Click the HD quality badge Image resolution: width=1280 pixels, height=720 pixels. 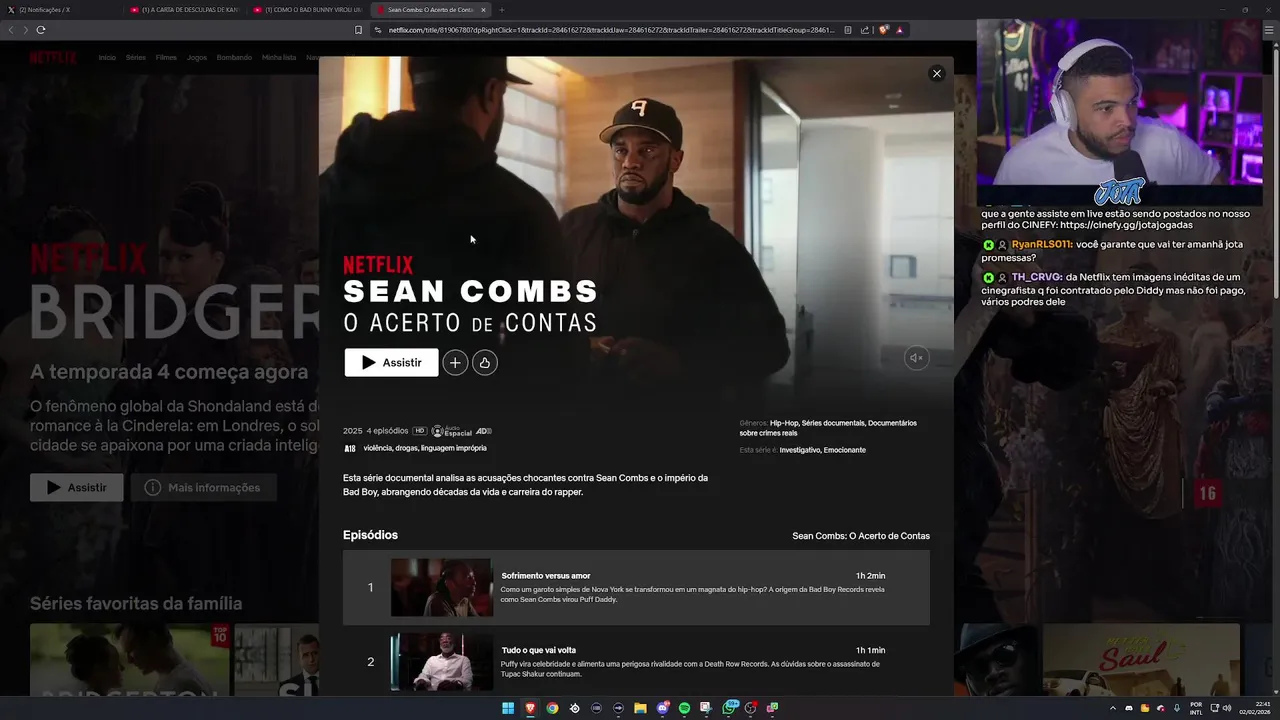(420, 431)
